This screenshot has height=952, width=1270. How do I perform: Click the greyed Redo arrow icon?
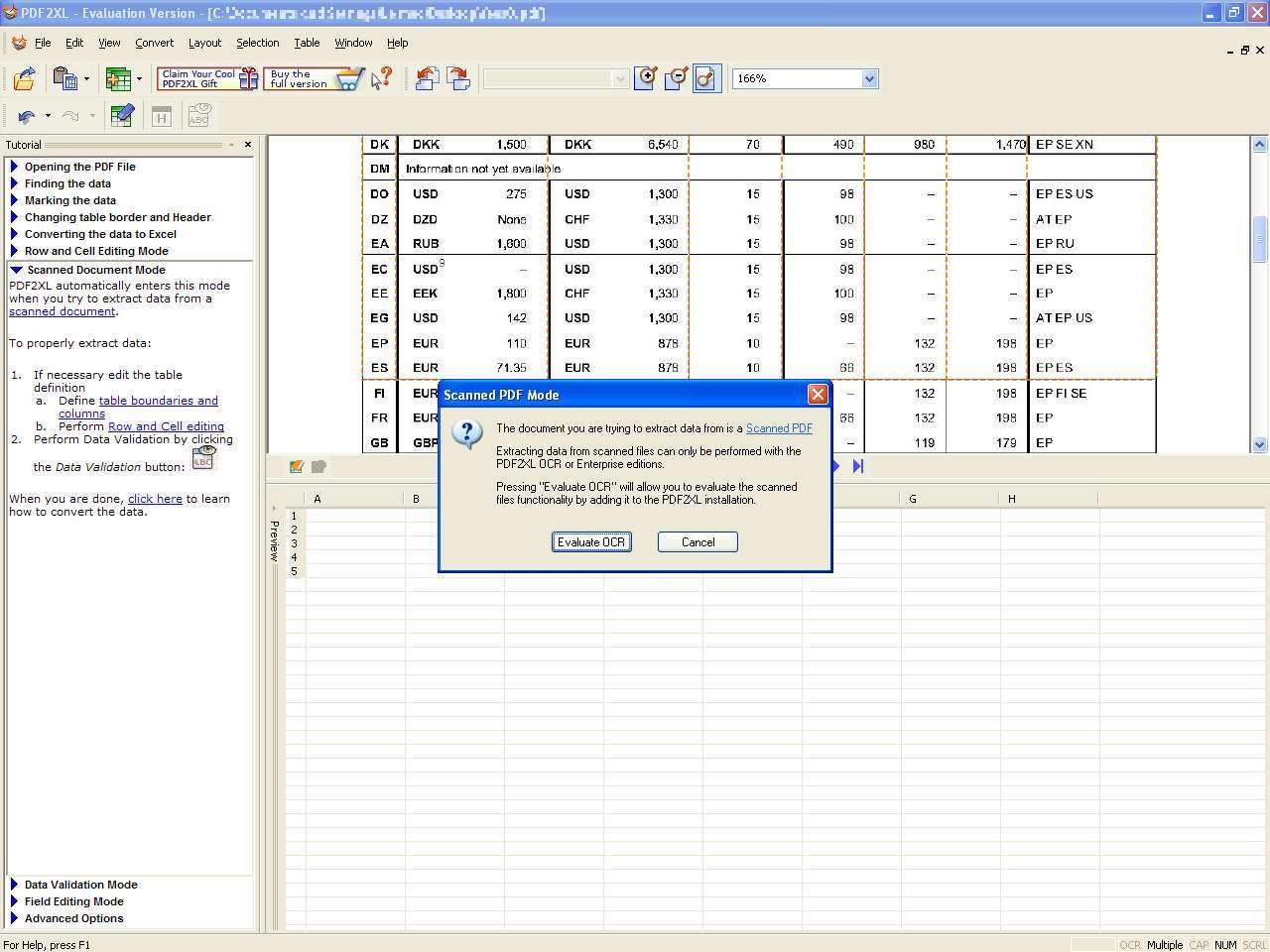coord(70,116)
